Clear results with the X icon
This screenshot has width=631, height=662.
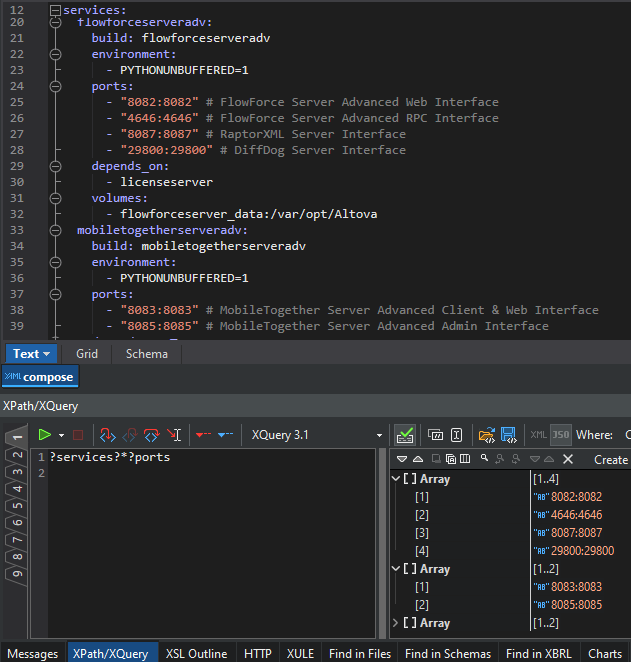tap(568, 459)
